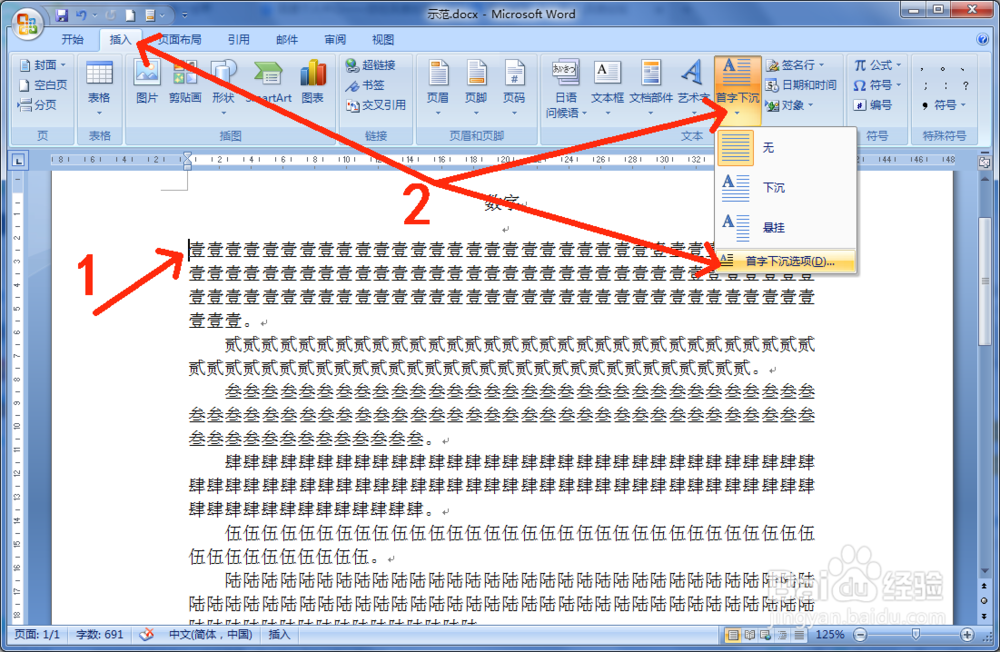Insert 交叉引用 cross-reference

tap(376, 105)
